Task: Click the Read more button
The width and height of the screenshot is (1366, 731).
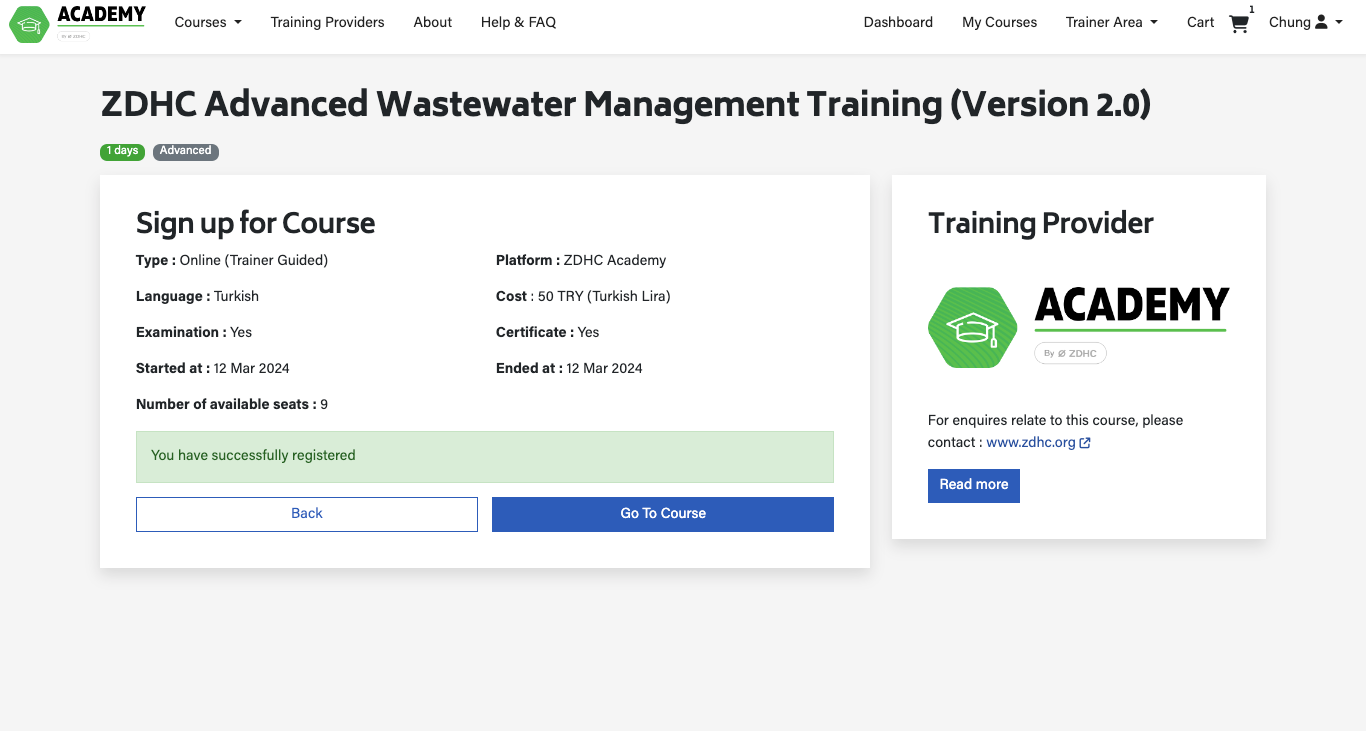Action: pos(974,485)
